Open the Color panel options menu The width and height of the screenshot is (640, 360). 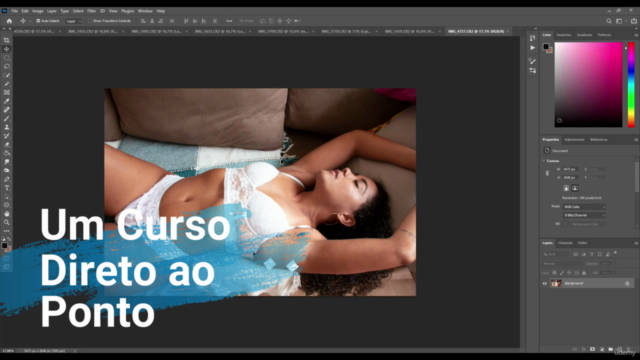pyautogui.click(x=636, y=35)
